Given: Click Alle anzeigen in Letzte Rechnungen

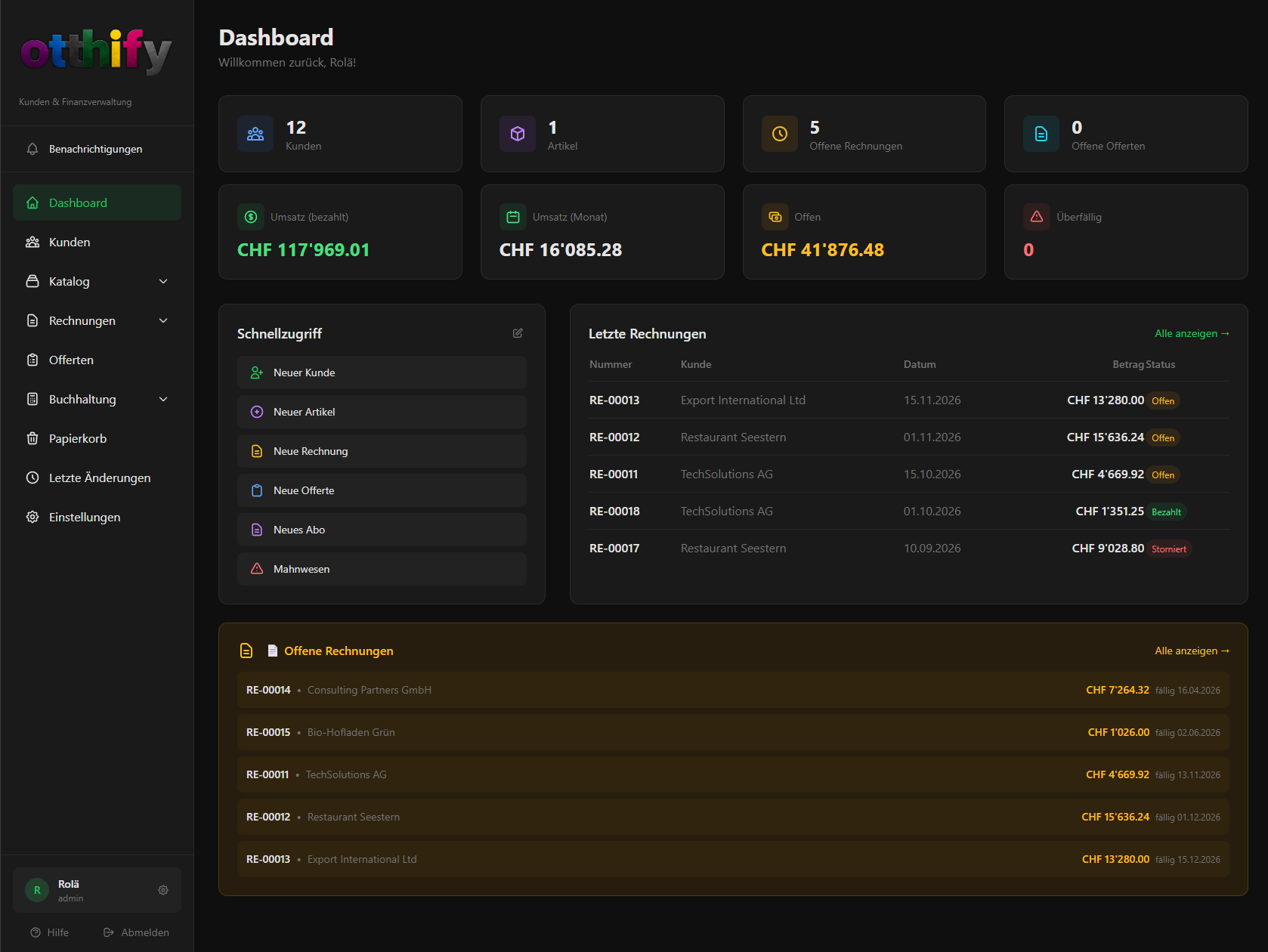Looking at the screenshot, I should click(1192, 333).
